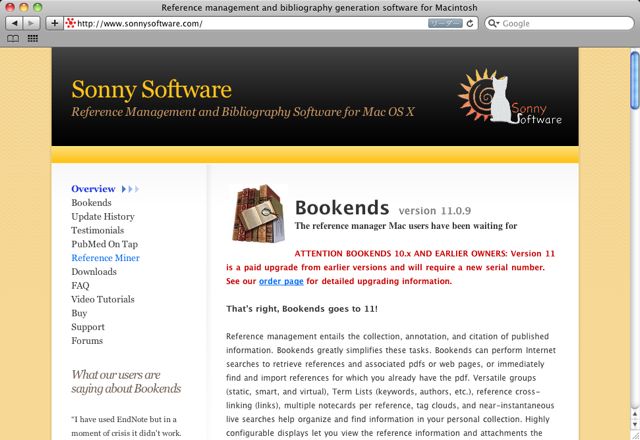Open the Reference Miner link
Viewport: 640px width, 440px height.
105,258
